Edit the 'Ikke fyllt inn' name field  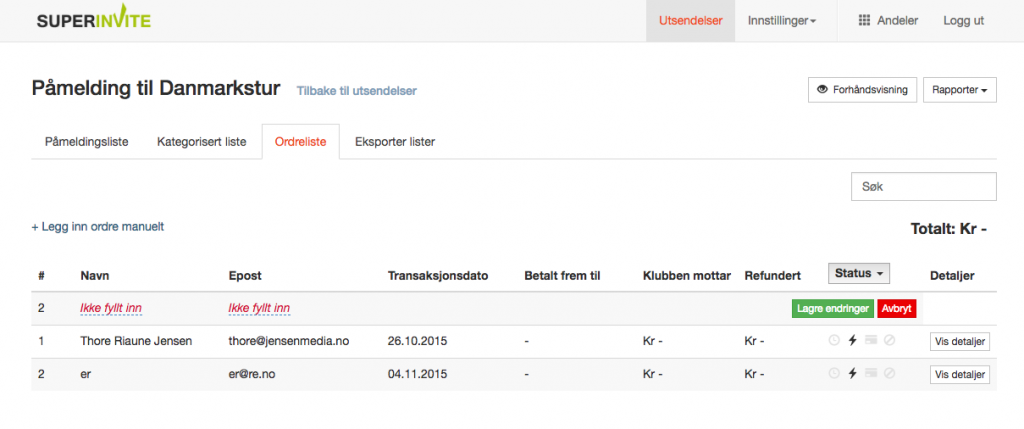[x=111, y=308]
